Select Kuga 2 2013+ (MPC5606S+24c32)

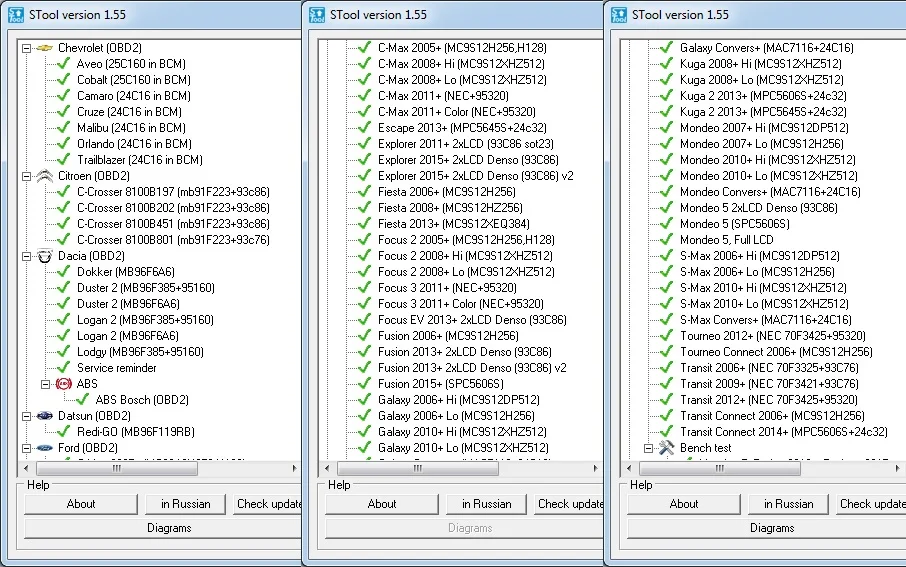763,95
